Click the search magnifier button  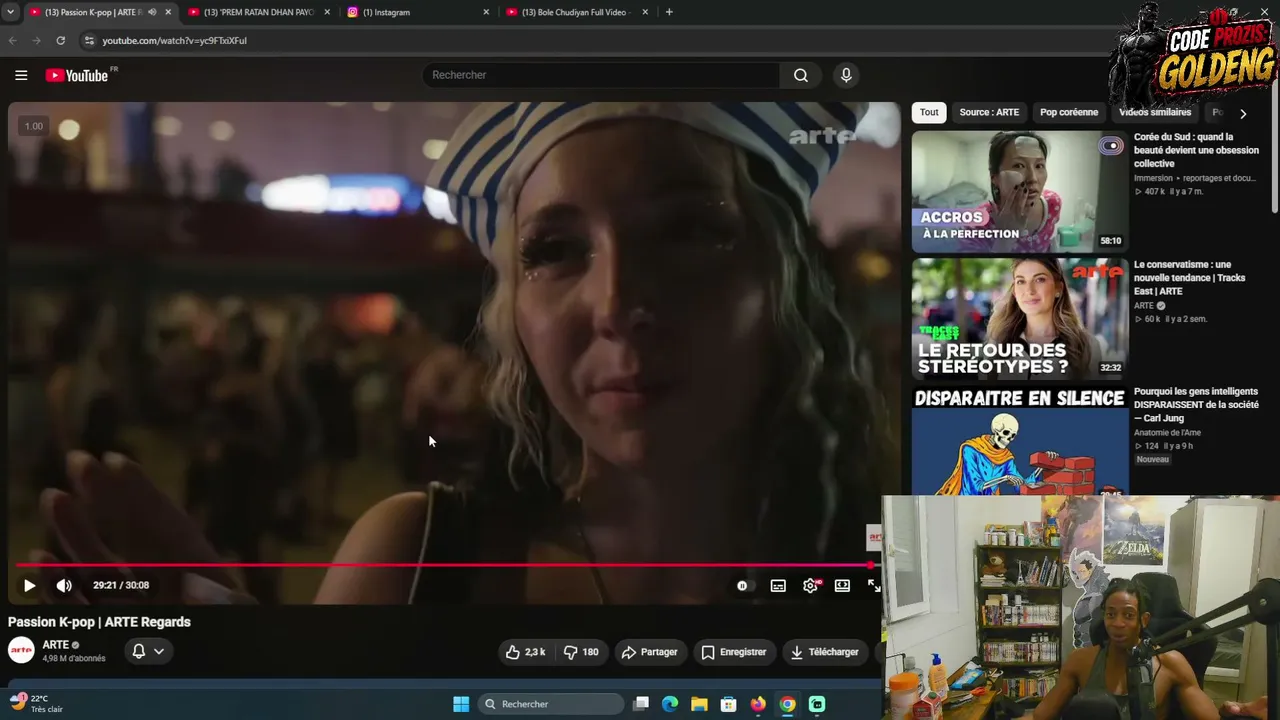click(x=801, y=75)
